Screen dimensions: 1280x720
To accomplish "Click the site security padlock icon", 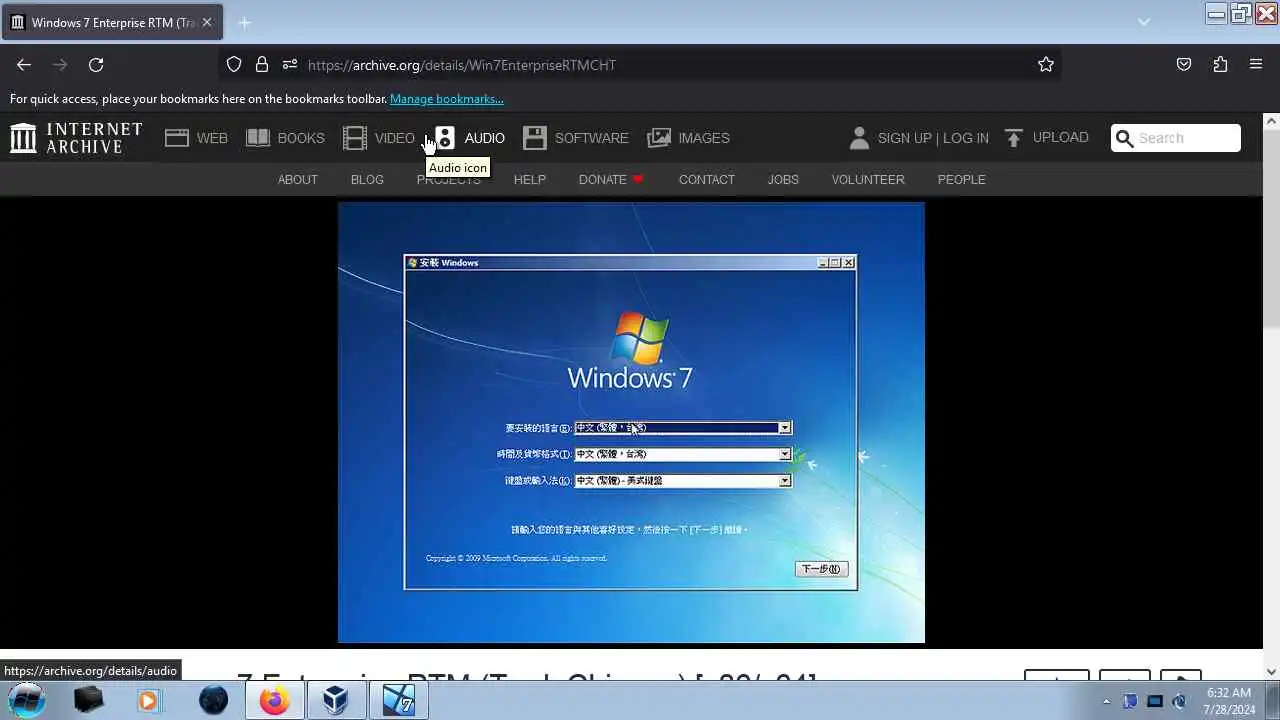I will (x=262, y=64).
